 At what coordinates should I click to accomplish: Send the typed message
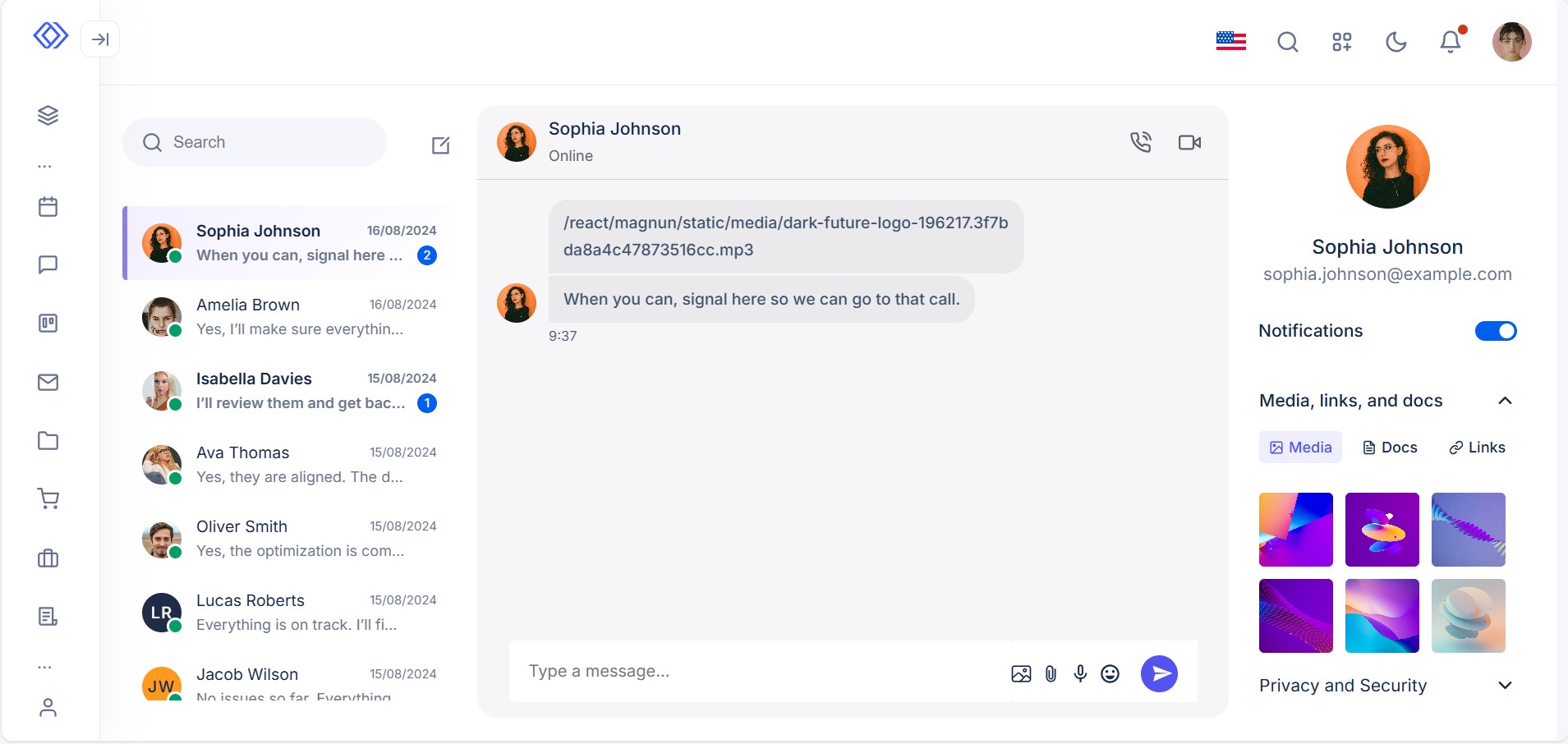1159,673
